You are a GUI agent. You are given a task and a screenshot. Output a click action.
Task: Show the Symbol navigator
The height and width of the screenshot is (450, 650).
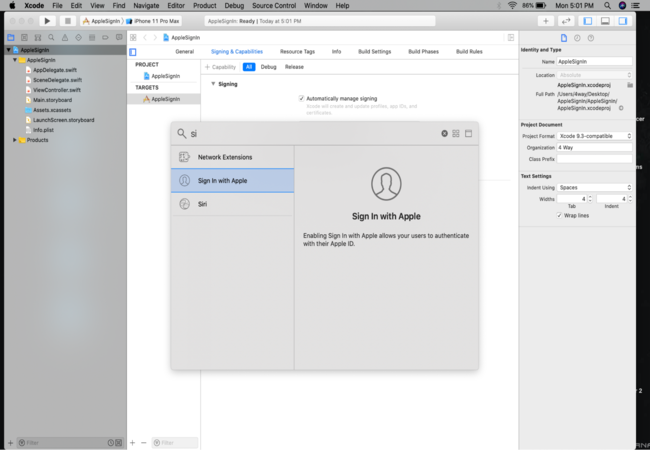click(x=38, y=38)
